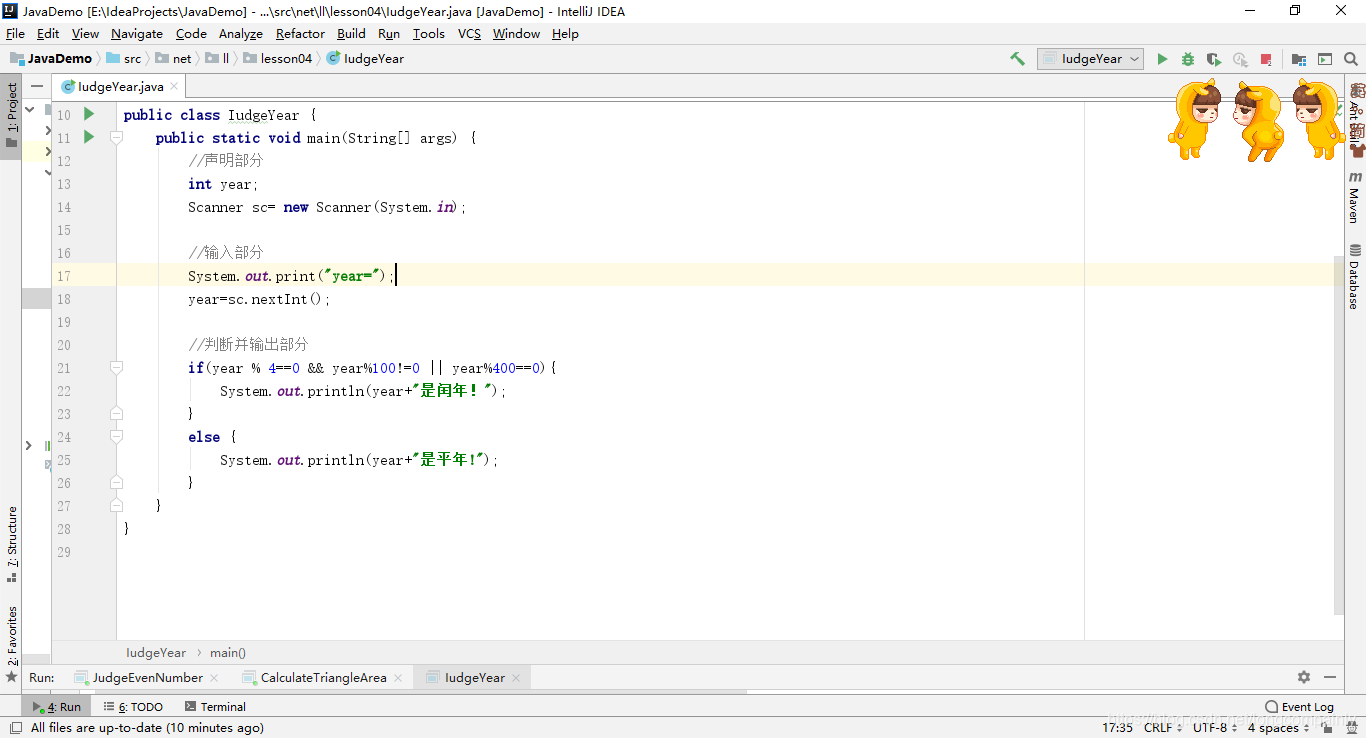
Task: Click the Run with Profiler clock icon
Action: pos(1240,59)
